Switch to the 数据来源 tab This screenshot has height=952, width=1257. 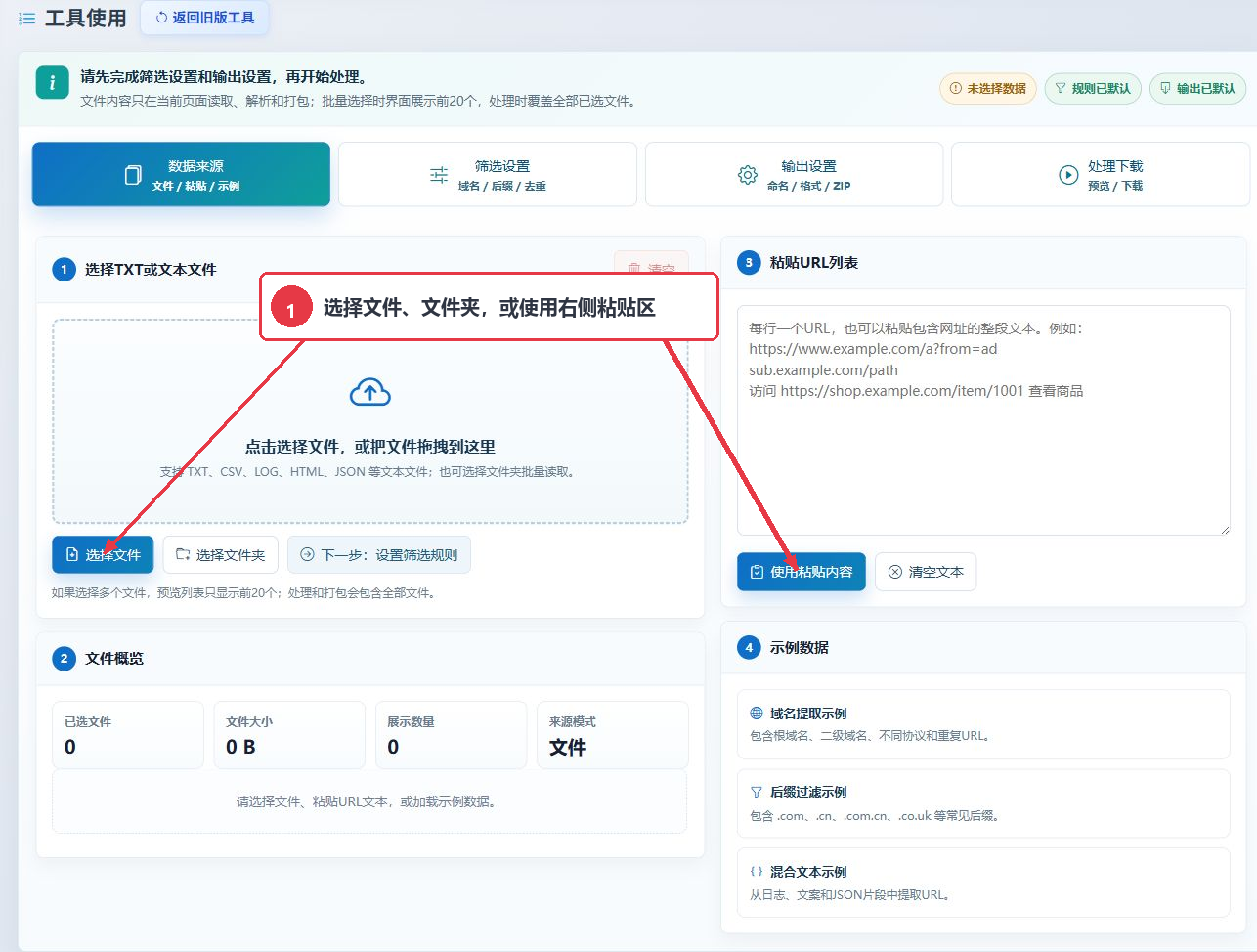coord(181,174)
